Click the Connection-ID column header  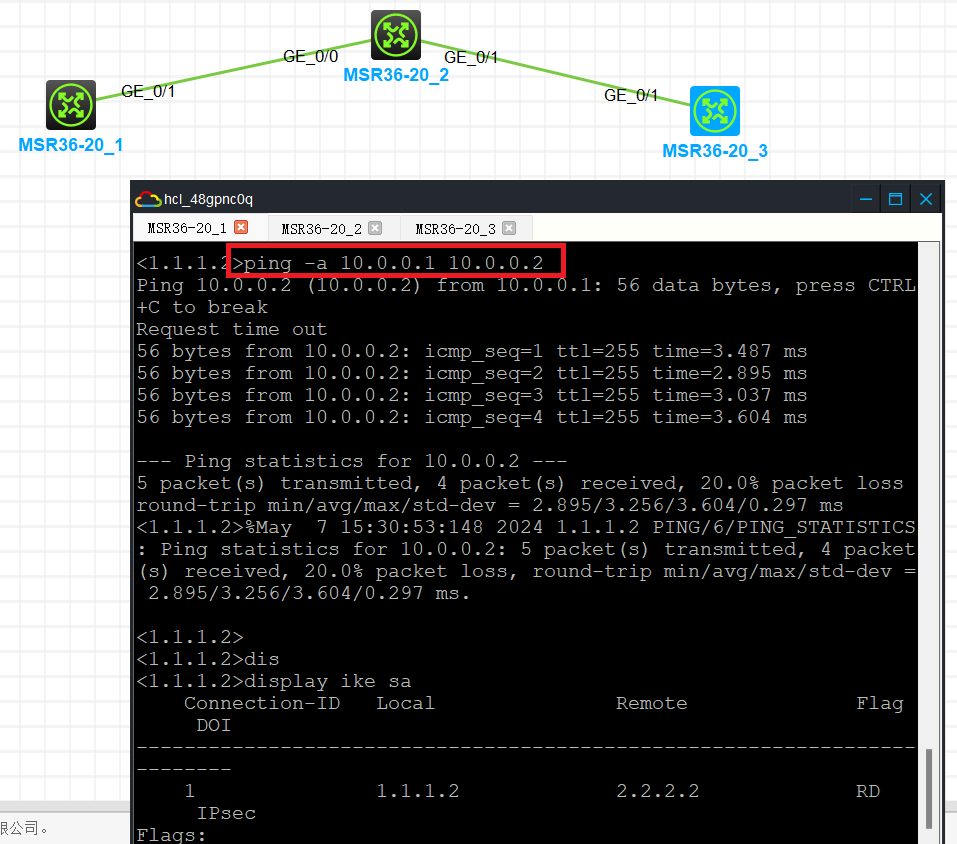point(262,703)
